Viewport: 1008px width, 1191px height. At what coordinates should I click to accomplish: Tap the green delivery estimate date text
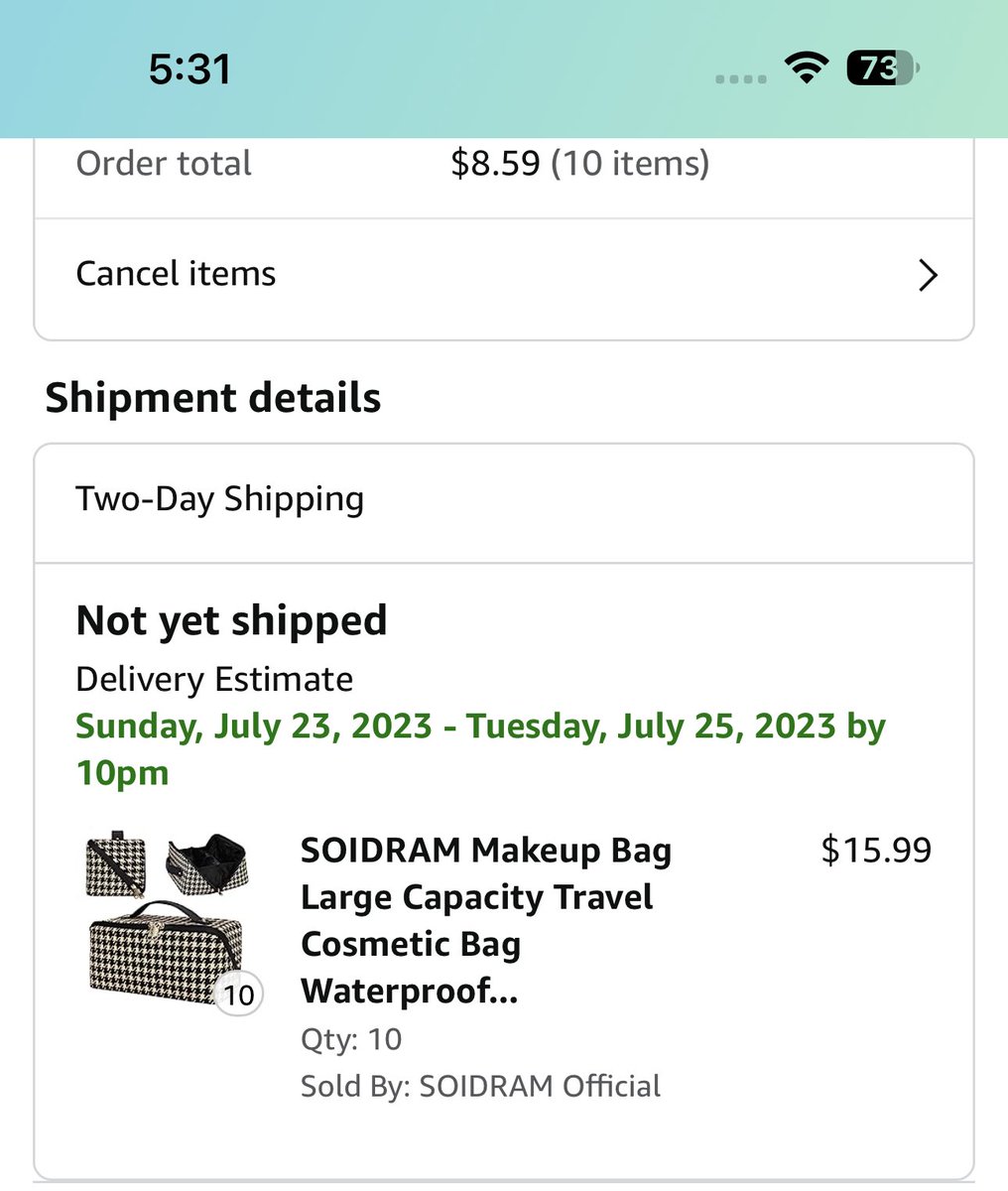click(x=481, y=749)
